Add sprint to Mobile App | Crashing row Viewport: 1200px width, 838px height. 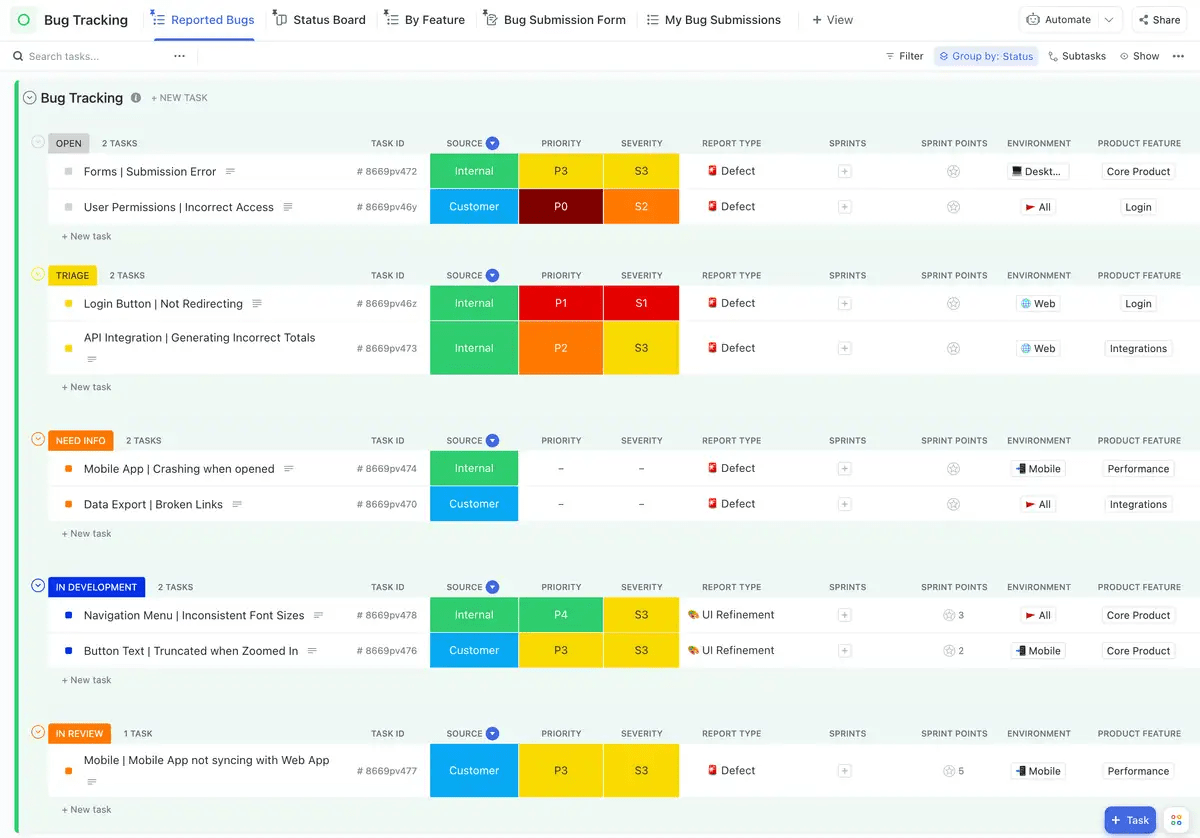coord(845,469)
